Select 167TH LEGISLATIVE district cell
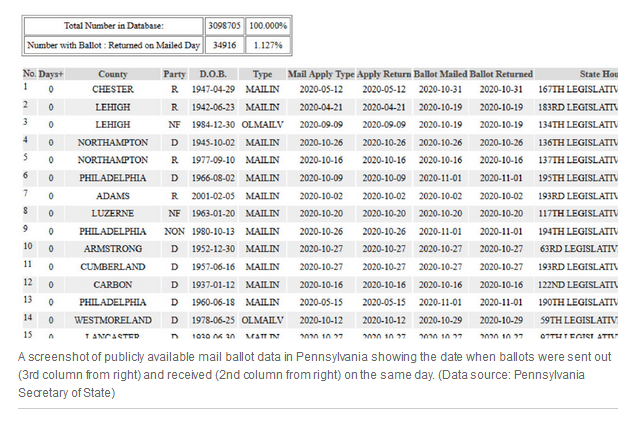The image size is (643, 421). (577, 89)
